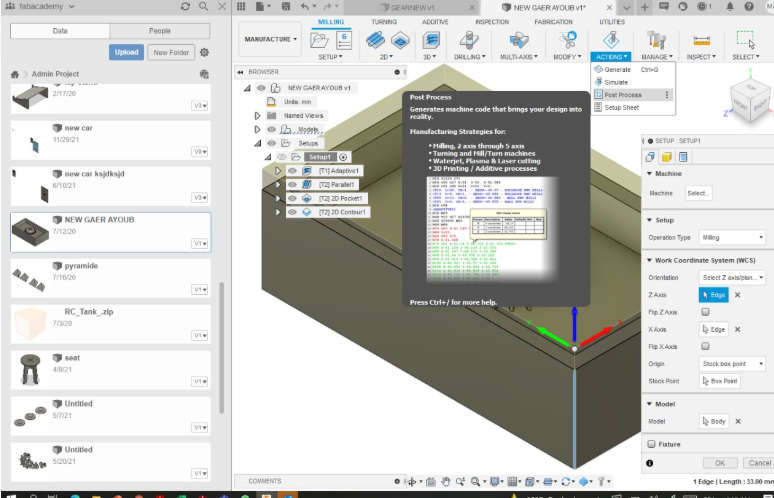Open the Stock tab icon in the Setup dialog

666,157
